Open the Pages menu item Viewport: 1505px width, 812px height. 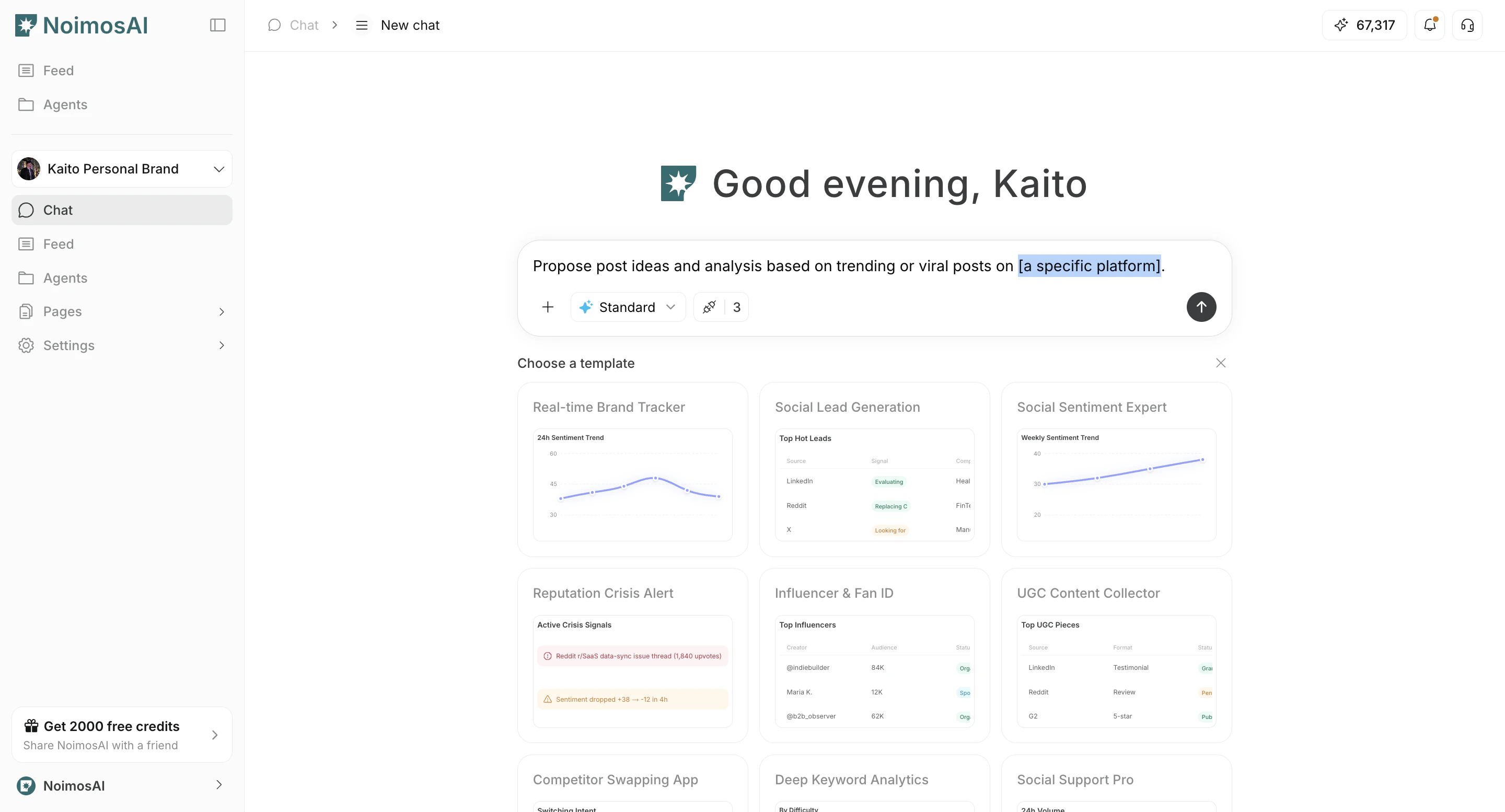point(122,311)
